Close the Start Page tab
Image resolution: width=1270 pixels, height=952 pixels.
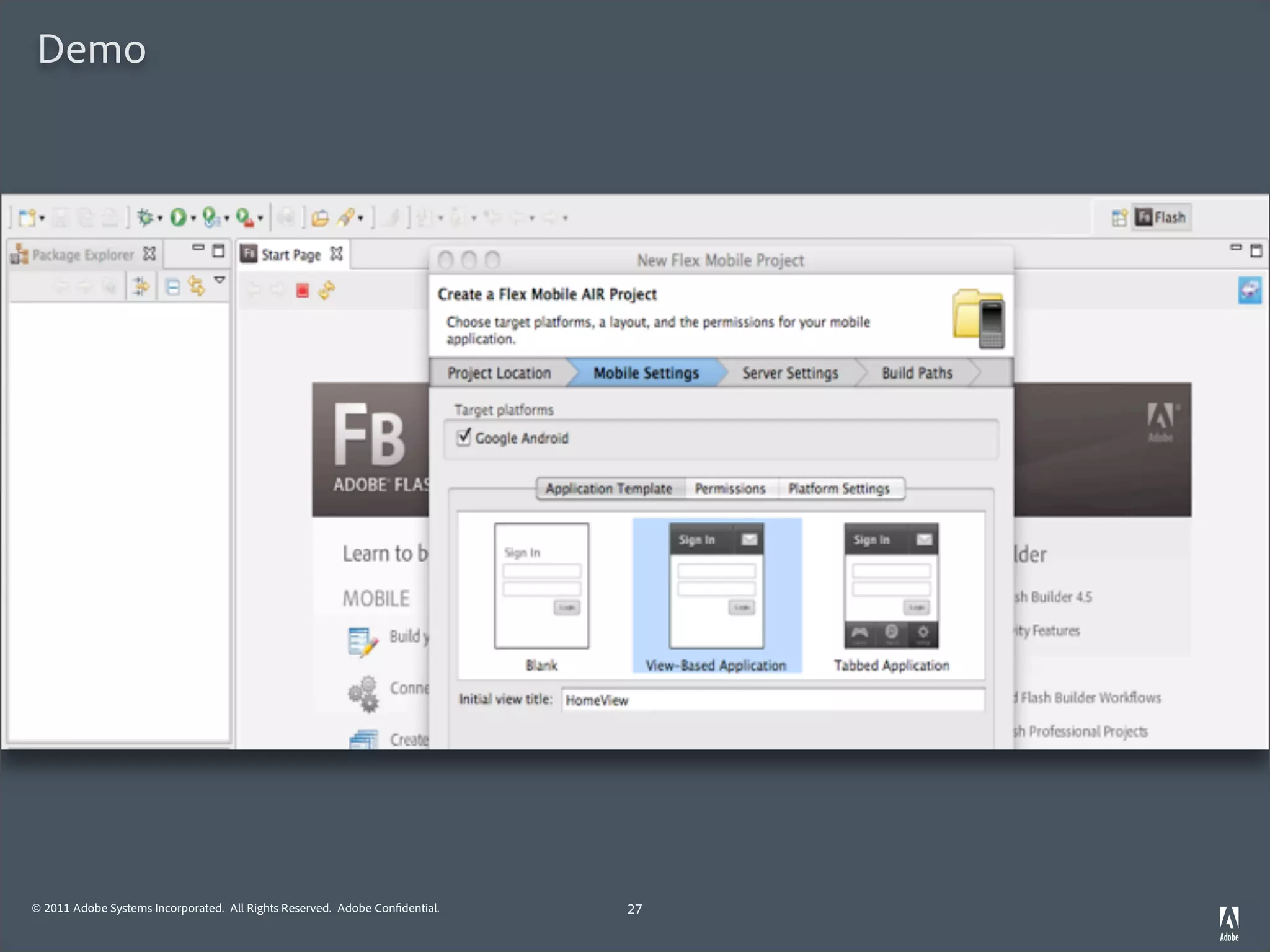(x=336, y=253)
